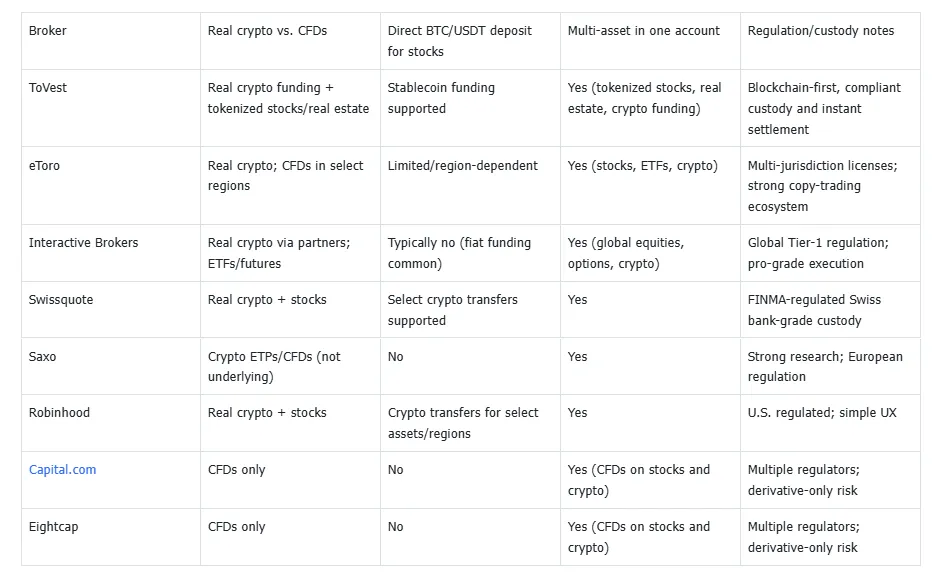Click the 'Real crypto vs. CFDs' header

267,31
